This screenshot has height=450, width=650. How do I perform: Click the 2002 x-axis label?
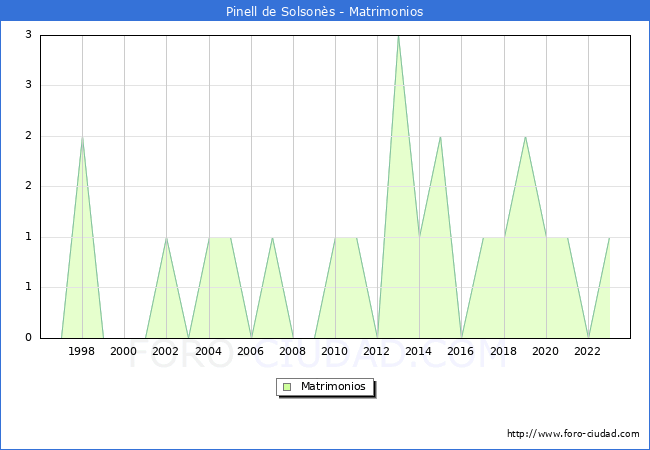[x=165, y=351]
